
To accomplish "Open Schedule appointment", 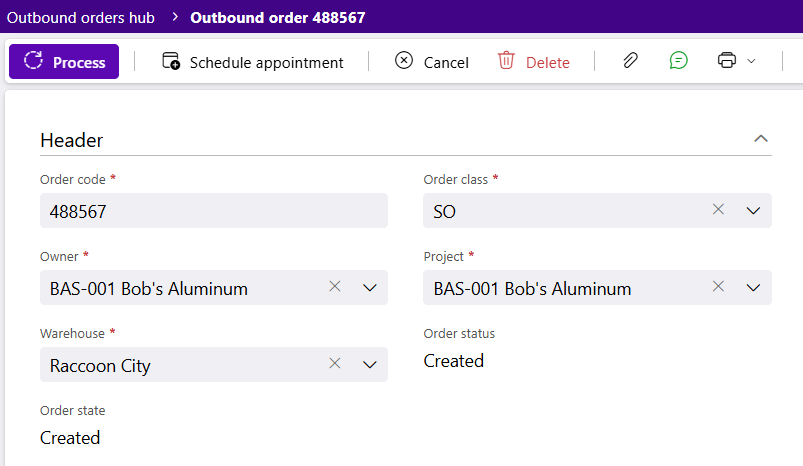I will point(252,62).
